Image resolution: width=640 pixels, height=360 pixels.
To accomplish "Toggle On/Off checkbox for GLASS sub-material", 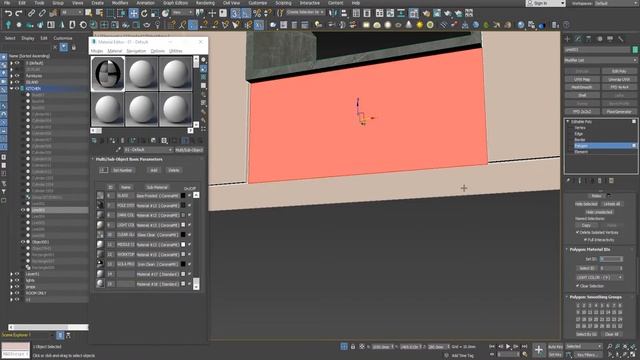I will (189, 196).
